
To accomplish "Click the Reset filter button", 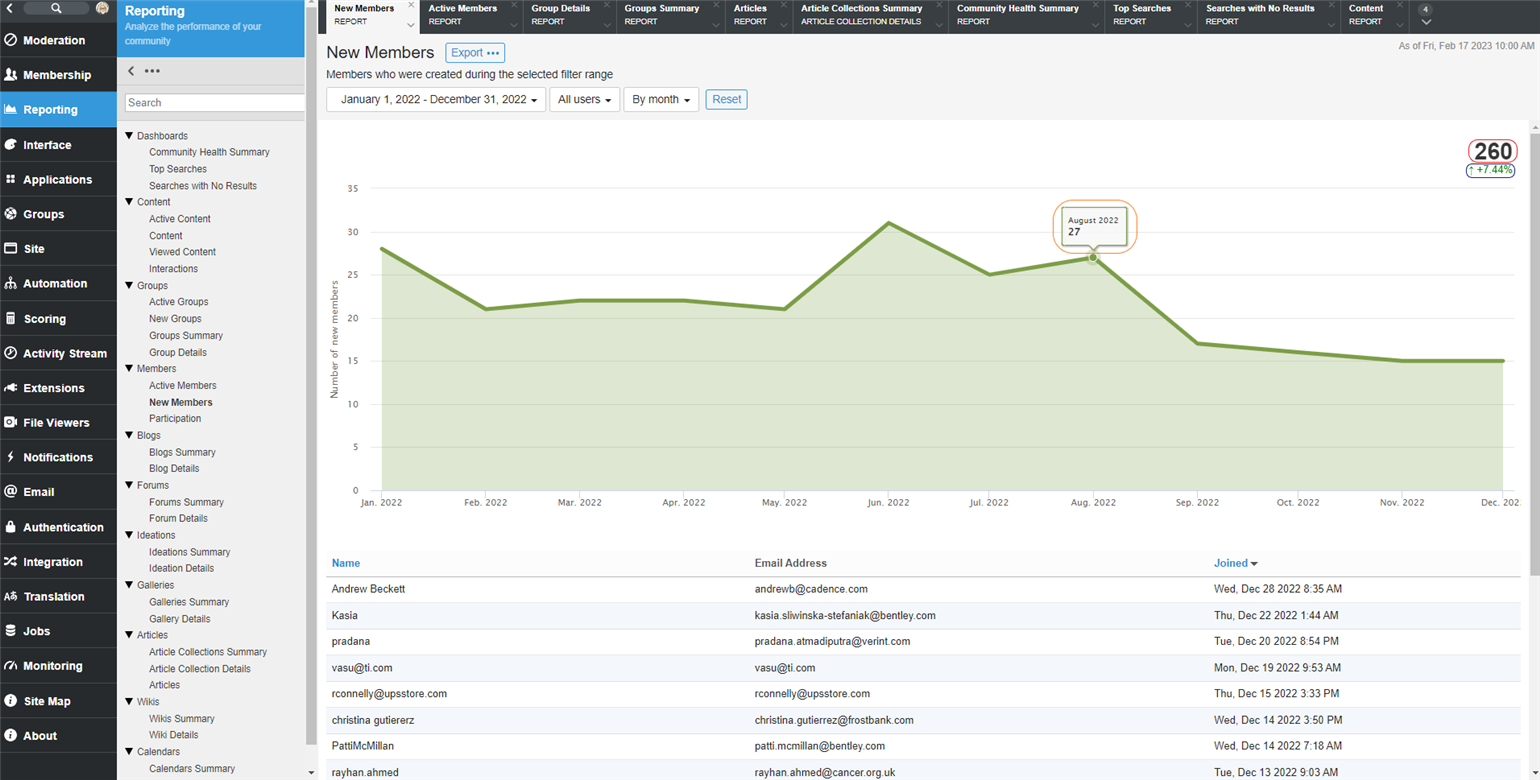I will pyautogui.click(x=727, y=100).
